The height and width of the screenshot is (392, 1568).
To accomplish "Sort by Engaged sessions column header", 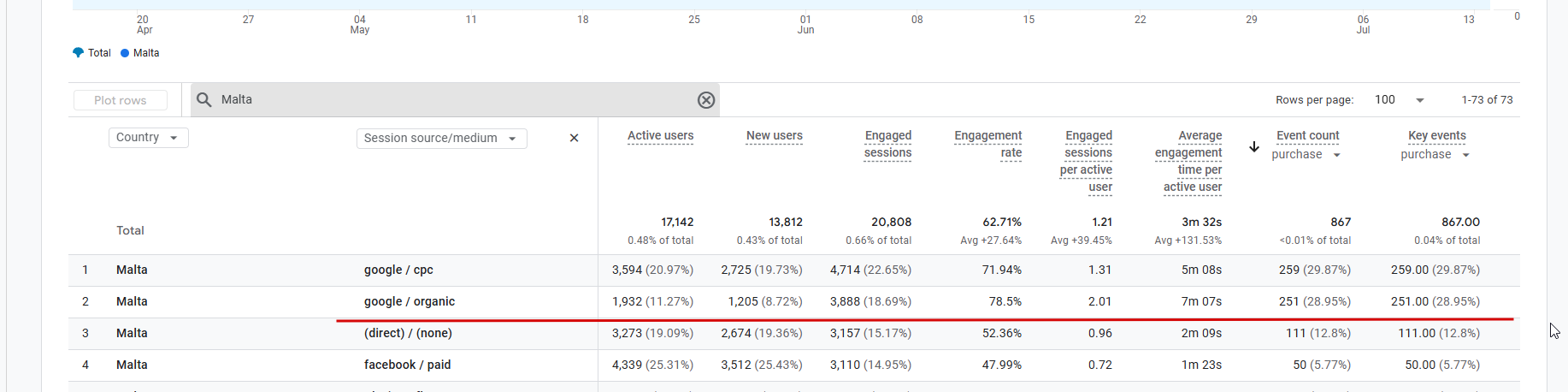I will tap(887, 145).
